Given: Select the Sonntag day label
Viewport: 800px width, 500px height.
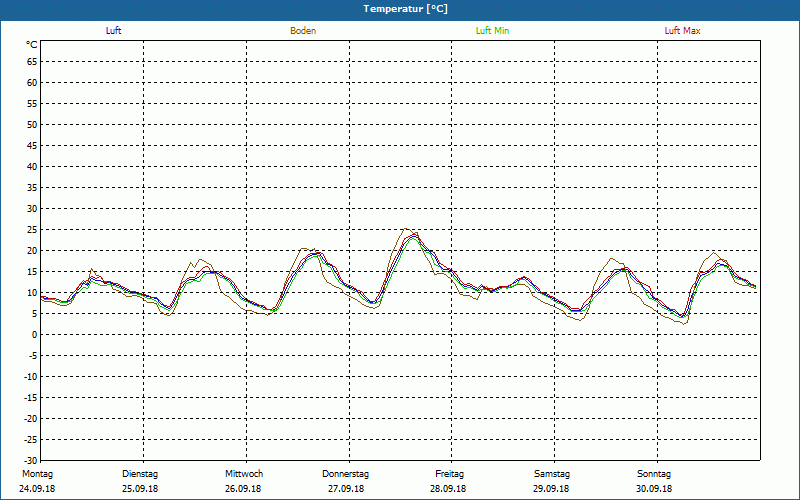Looking at the screenshot, I should point(654,474).
